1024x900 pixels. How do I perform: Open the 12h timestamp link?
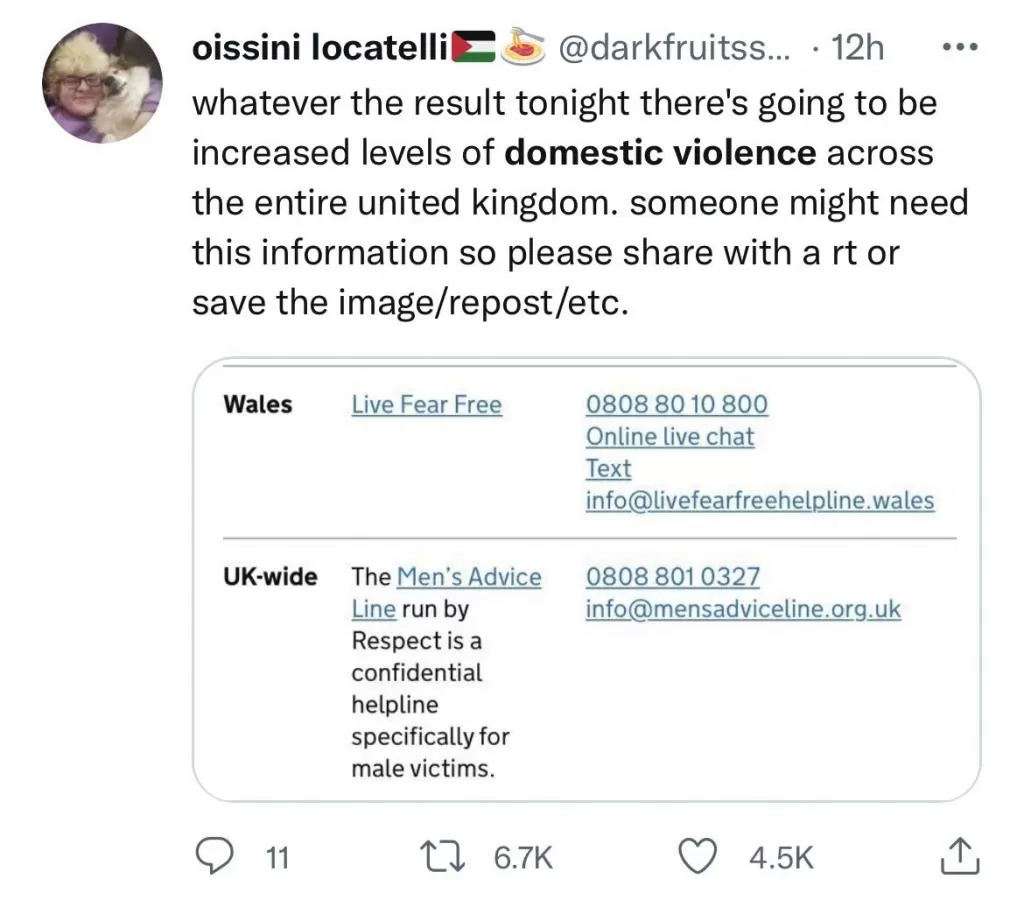click(857, 48)
